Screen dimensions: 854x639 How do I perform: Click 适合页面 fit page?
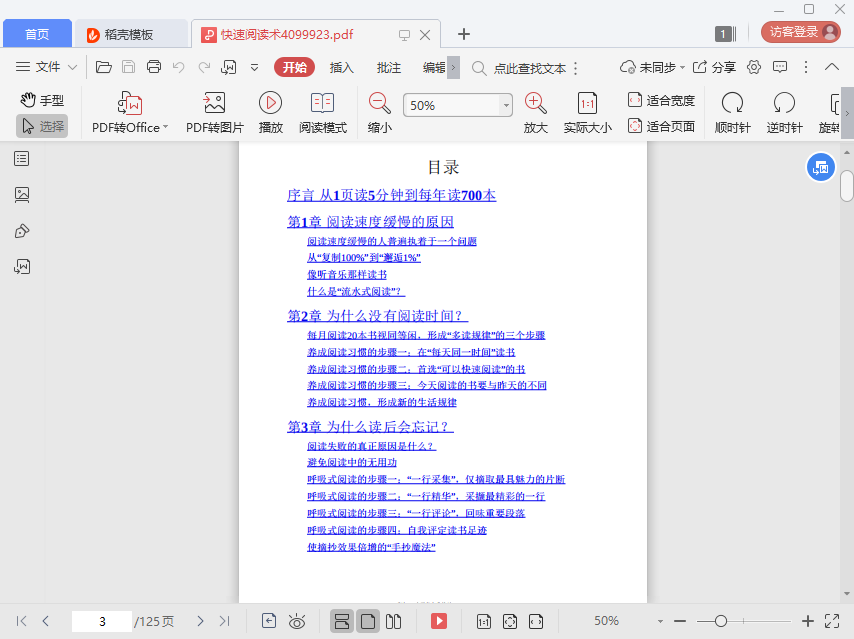click(x=661, y=126)
